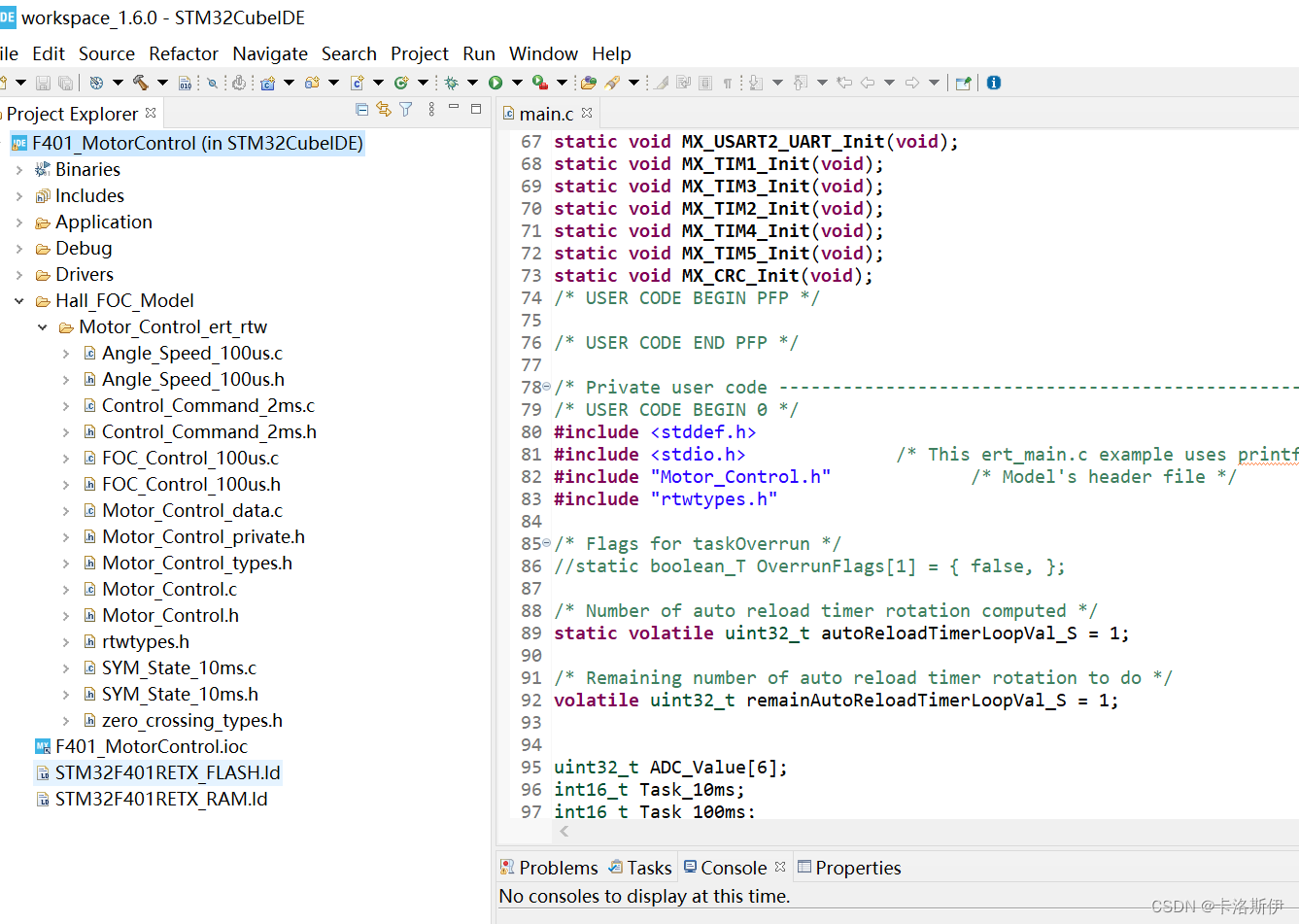Open the Window menu
Image resolution: width=1299 pixels, height=924 pixels.
pyautogui.click(x=543, y=53)
